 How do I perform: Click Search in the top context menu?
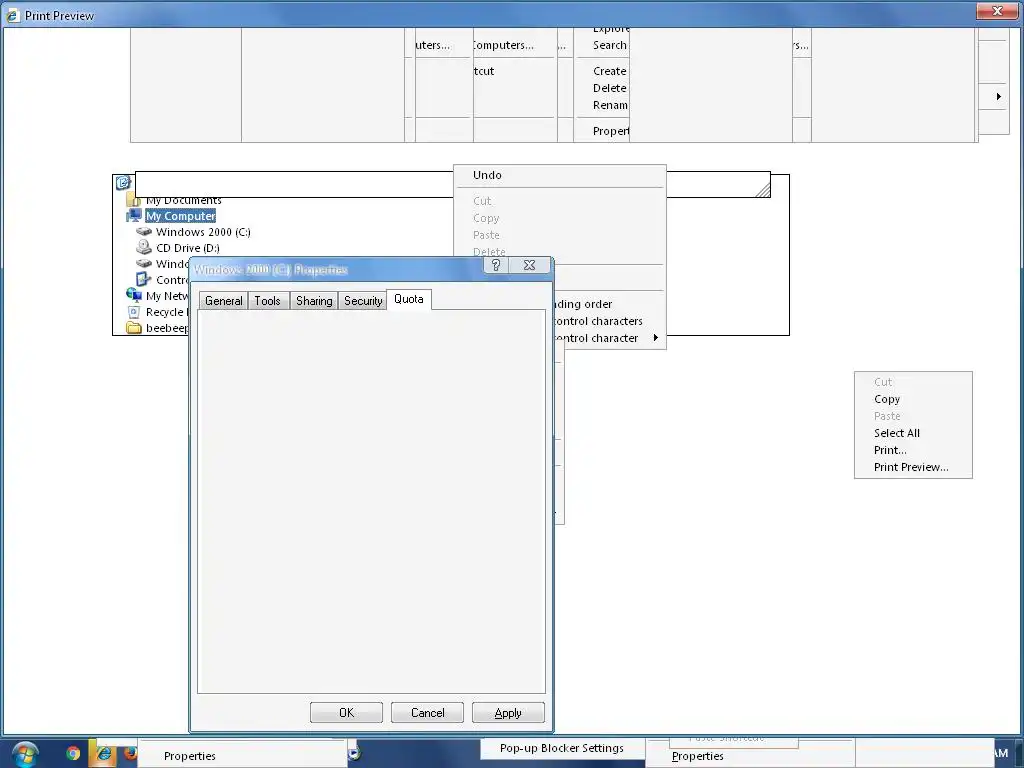click(x=609, y=45)
